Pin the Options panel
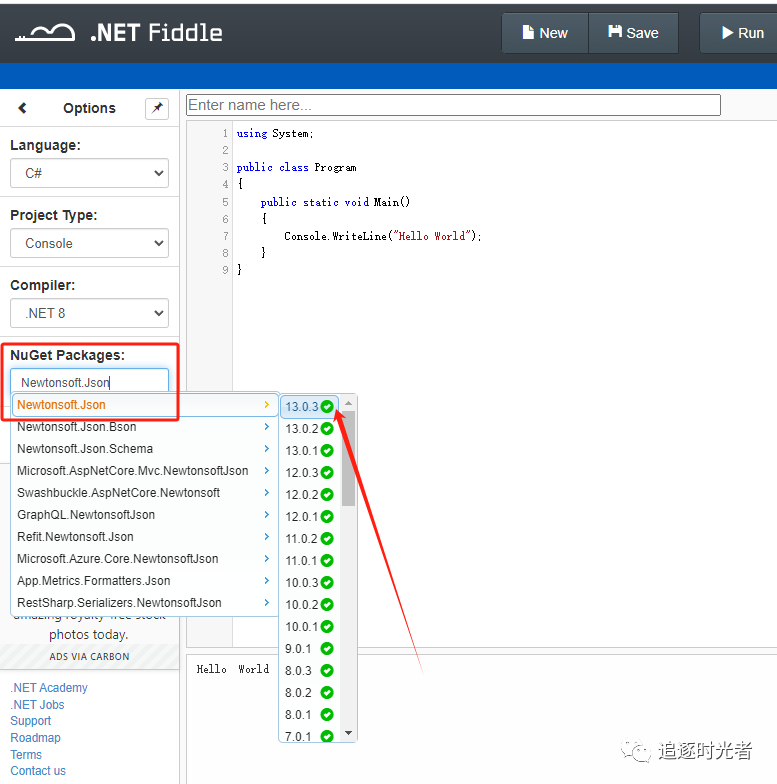 157,108
